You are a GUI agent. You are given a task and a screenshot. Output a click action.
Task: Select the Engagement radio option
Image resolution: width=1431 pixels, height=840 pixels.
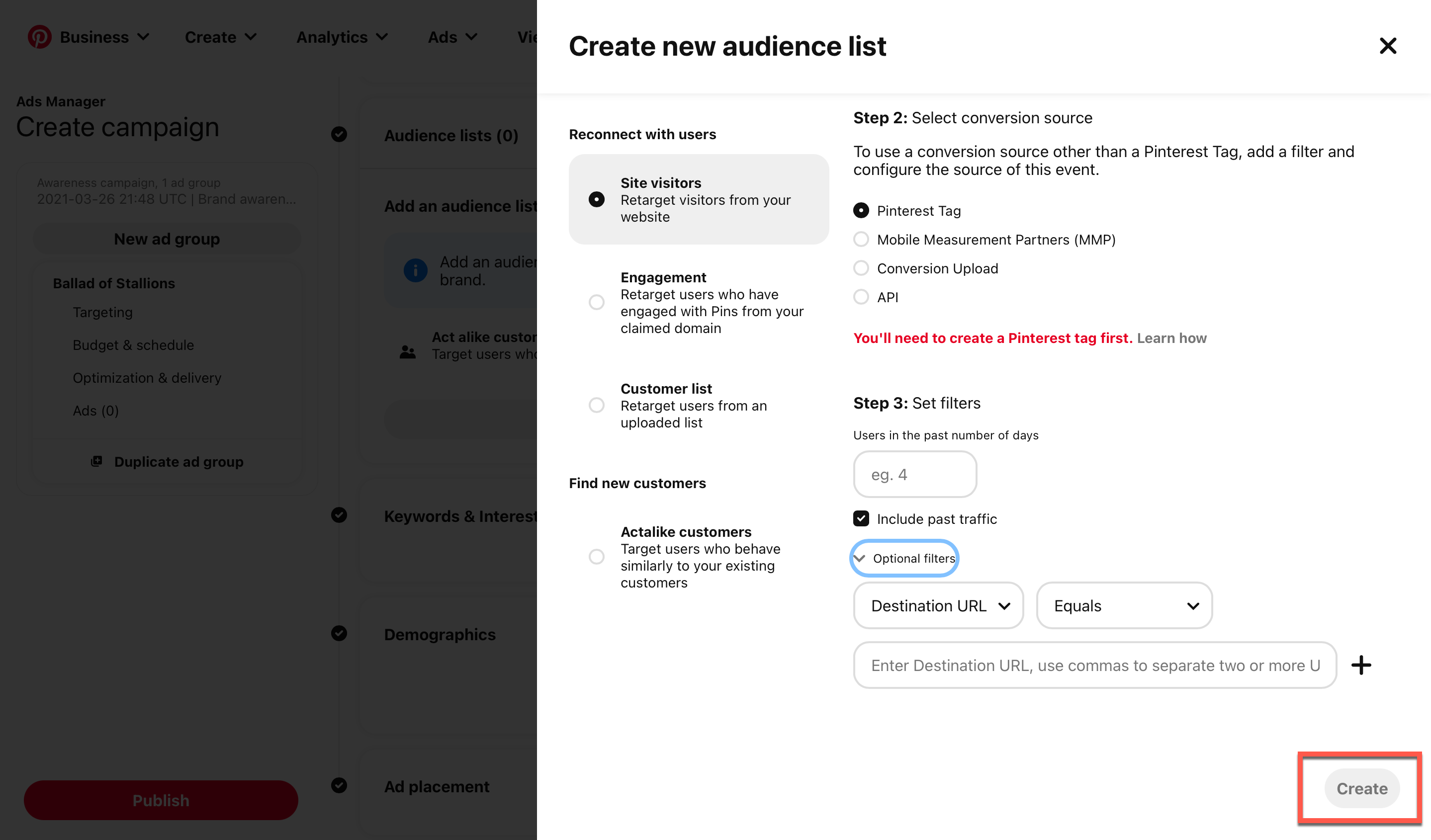[596, 303]
